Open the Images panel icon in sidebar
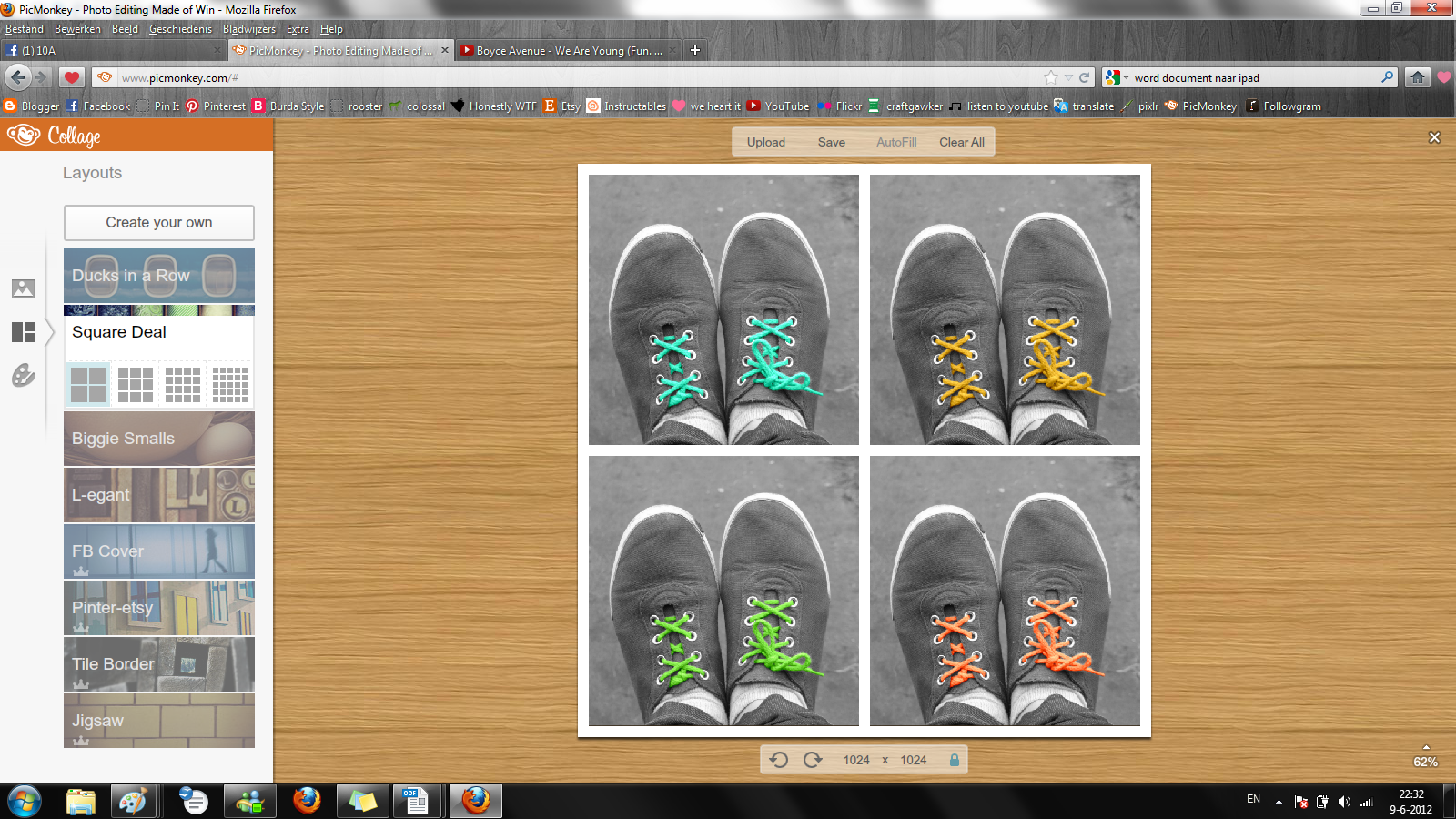 [x=23, y=288]
